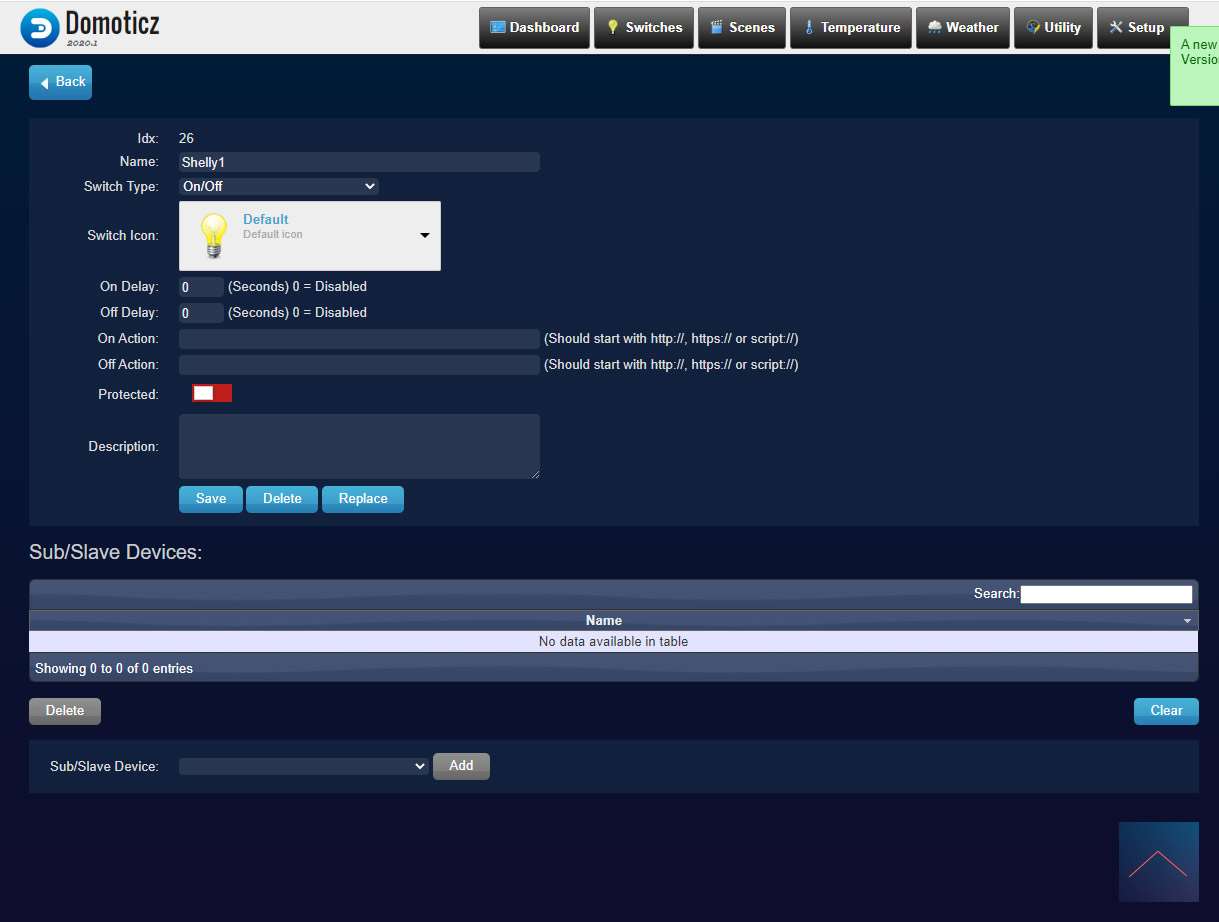
Task: Click the yellow lightbulb Default switch icon
Action: pyautogui.click(x=212, y=236)
